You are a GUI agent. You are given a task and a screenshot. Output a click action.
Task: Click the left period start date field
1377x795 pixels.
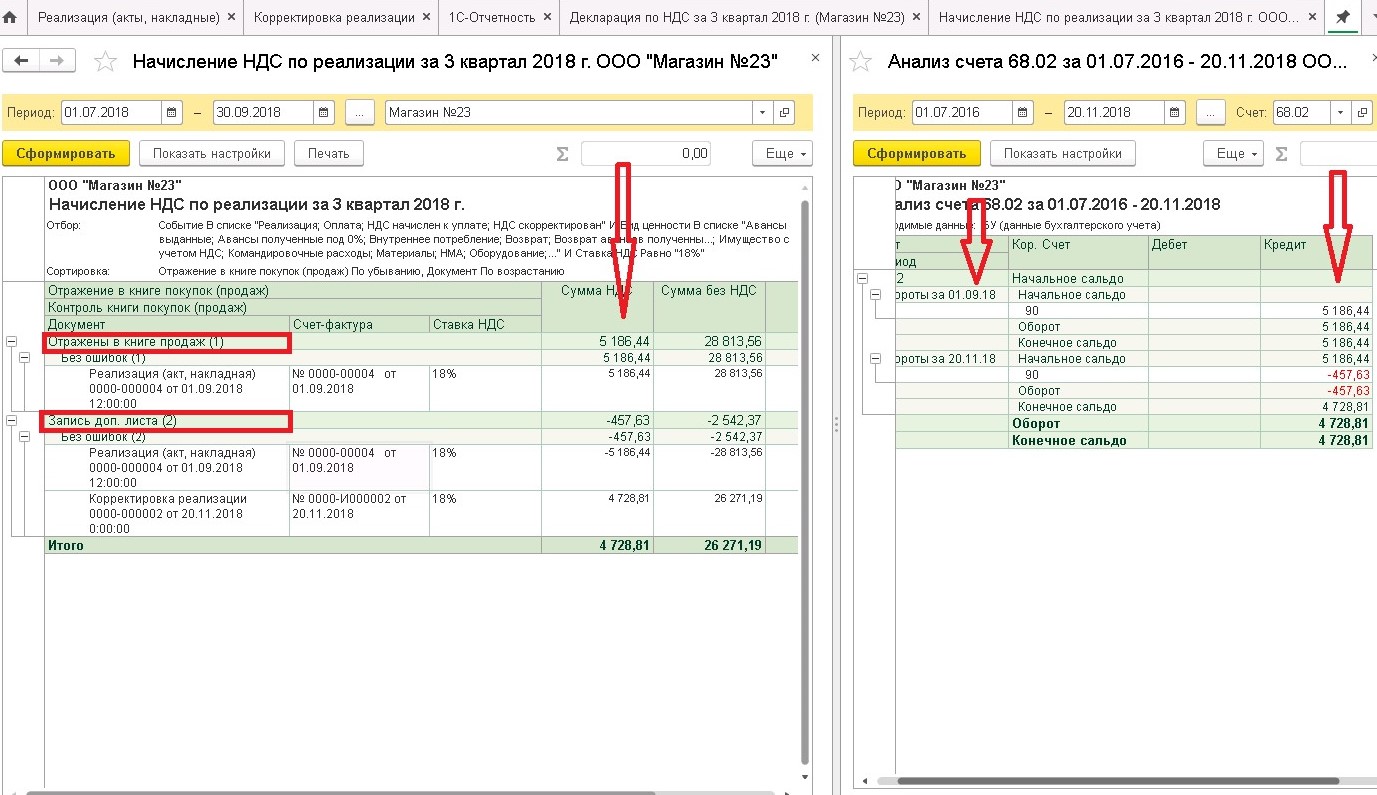pos(112,112)
